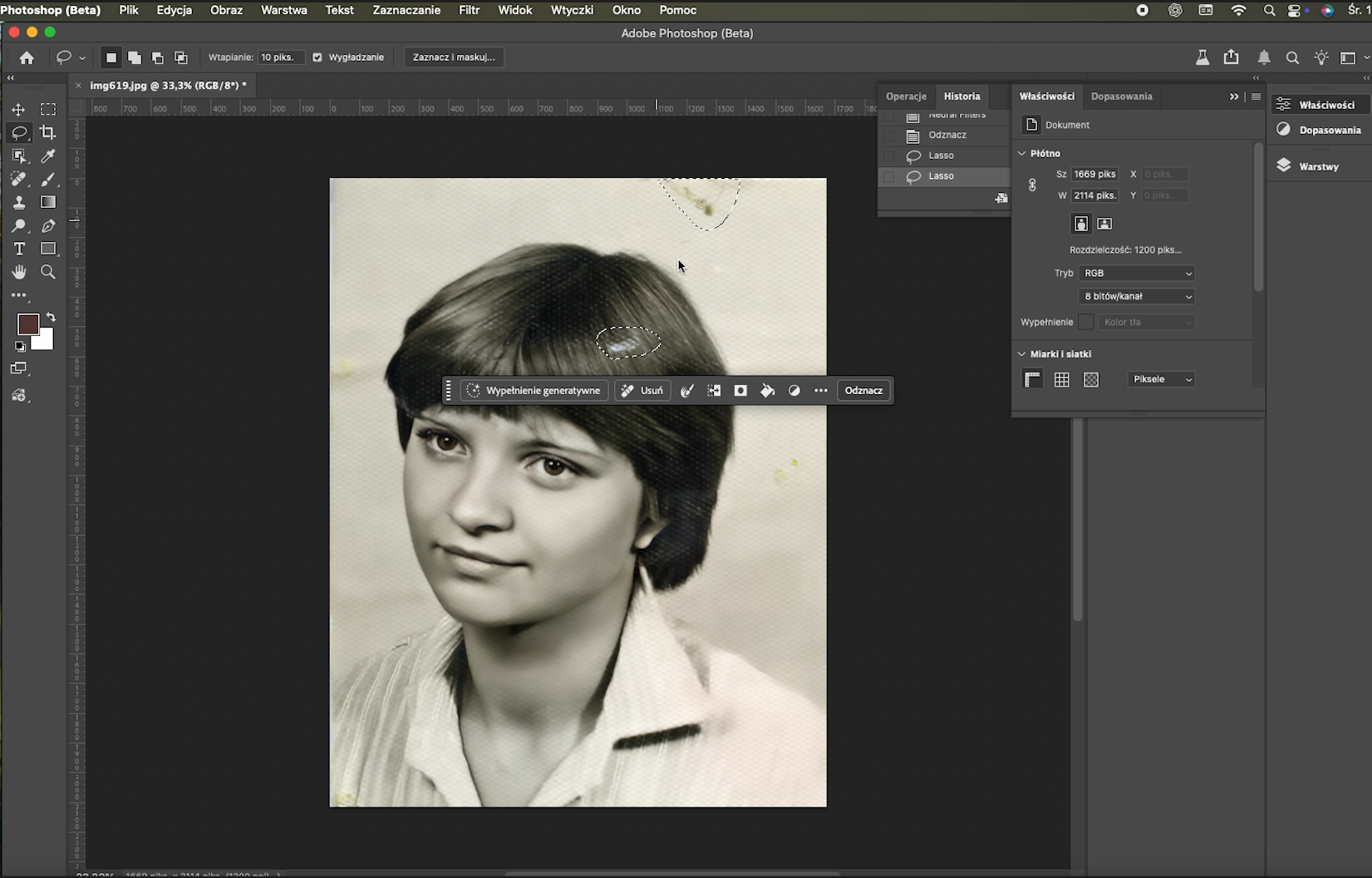The width and height of the screenshot is (1372, 878).
Task: Select the Crop tool
Action: coord(48,132)
